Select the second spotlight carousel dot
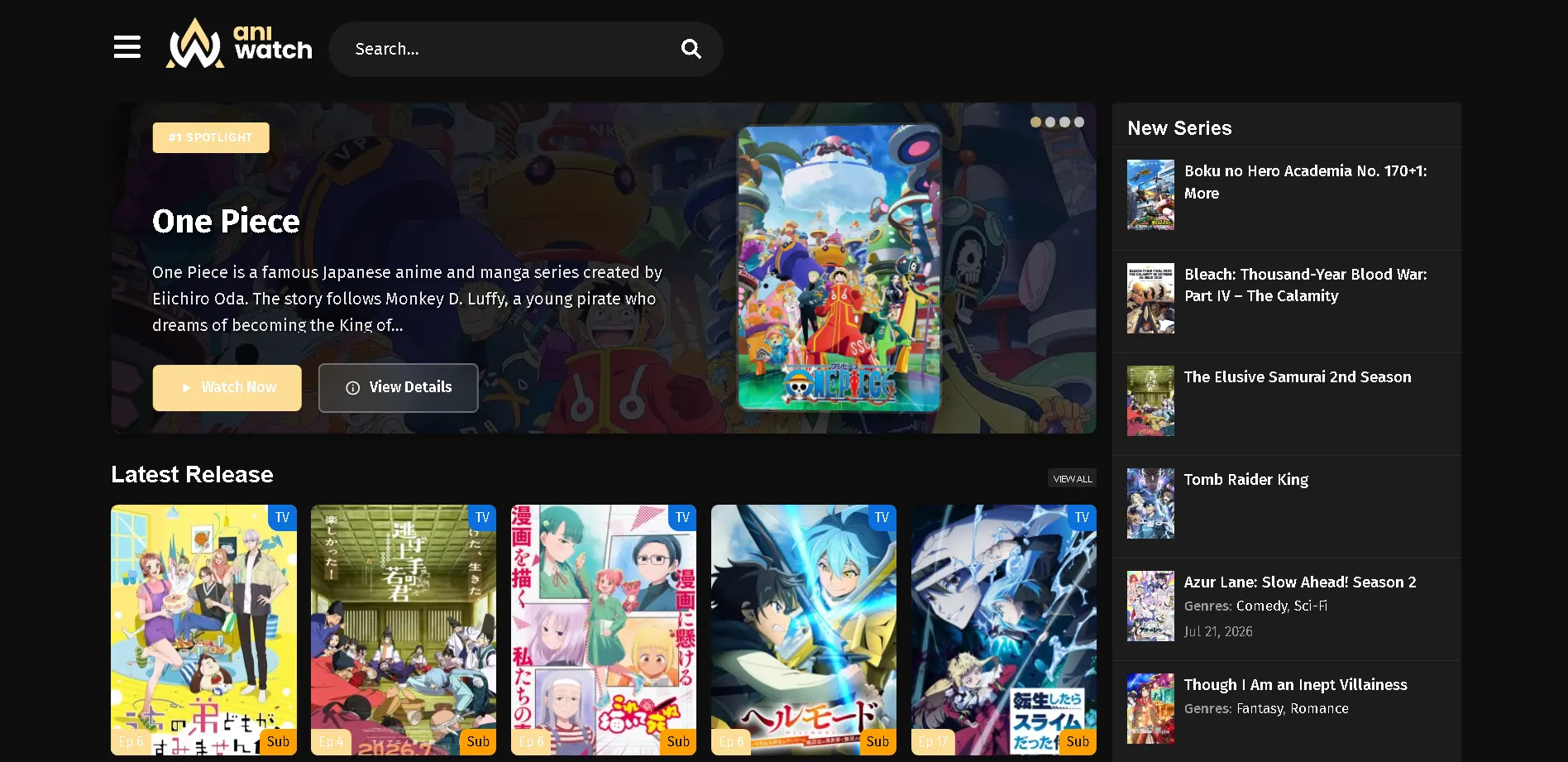Screen dimensions: 1568x762 tap(1050, 122)
